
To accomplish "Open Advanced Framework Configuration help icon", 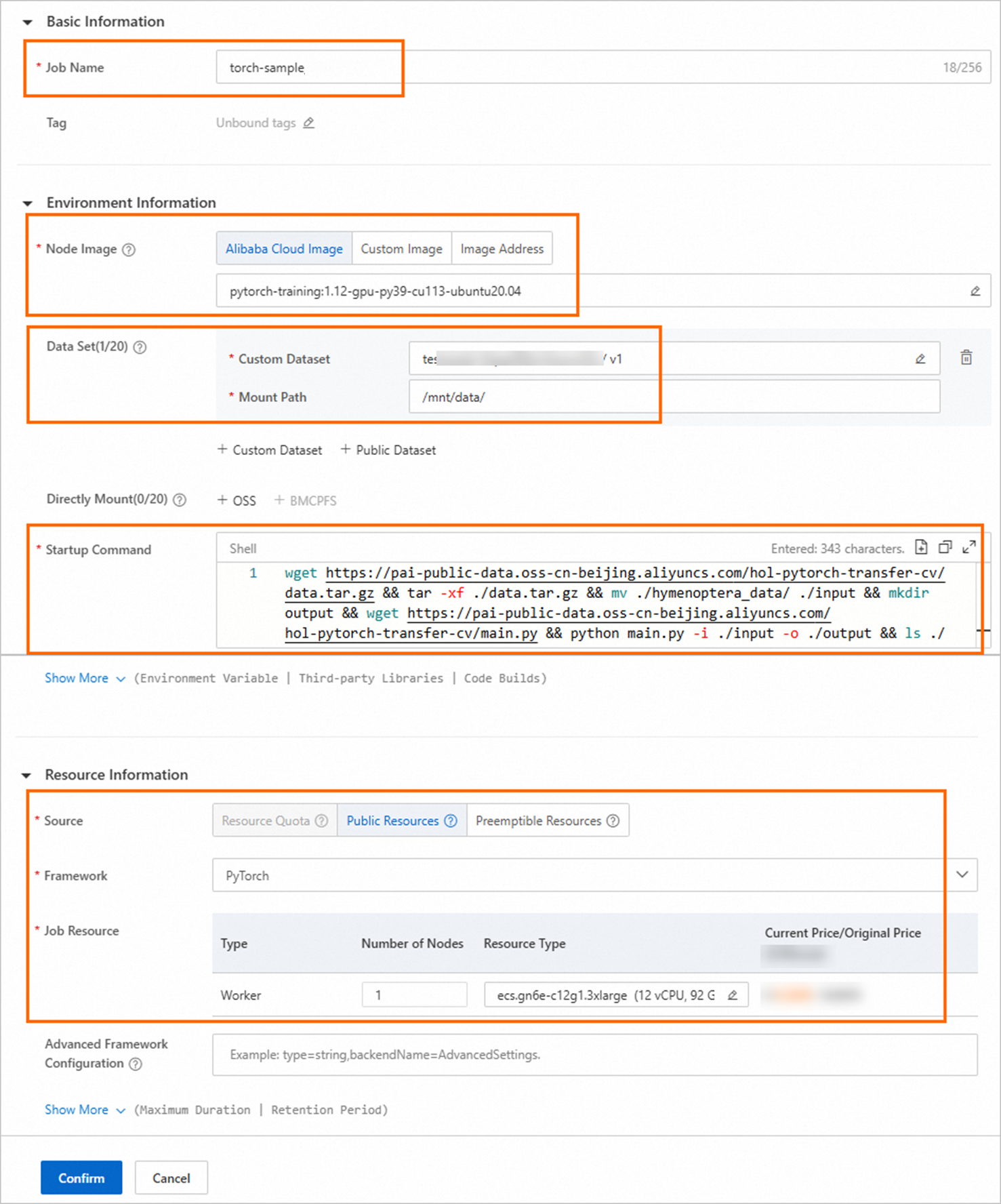I will tap(136, 1064).
